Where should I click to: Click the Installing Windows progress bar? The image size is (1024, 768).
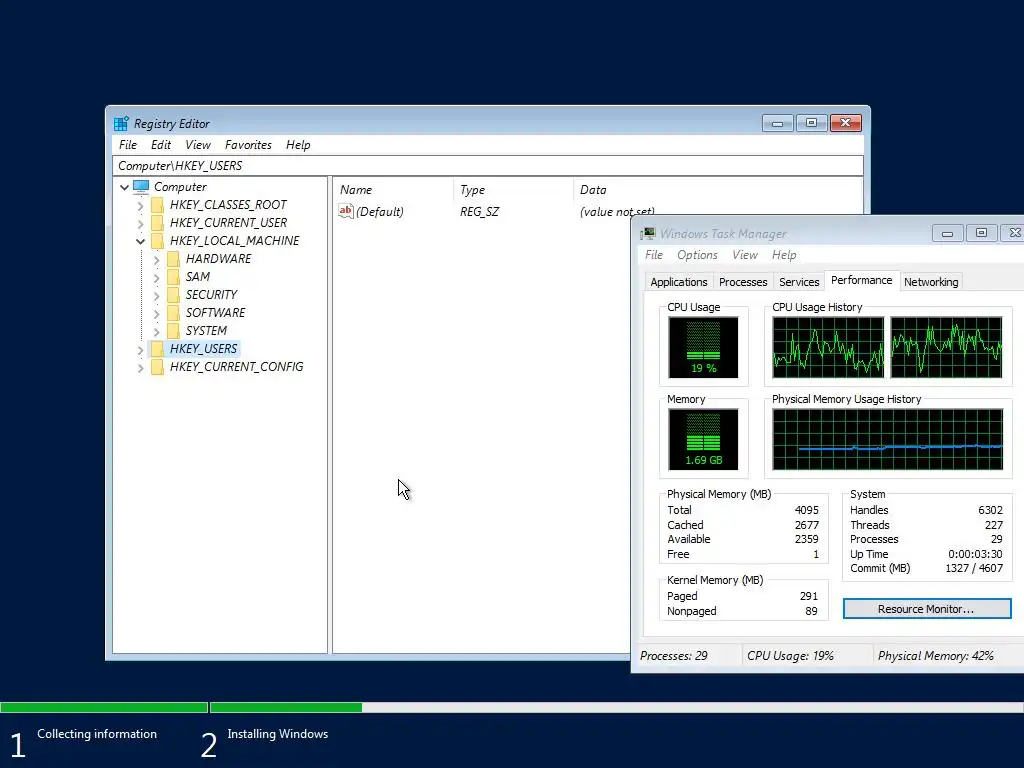(x=616, y=707)
